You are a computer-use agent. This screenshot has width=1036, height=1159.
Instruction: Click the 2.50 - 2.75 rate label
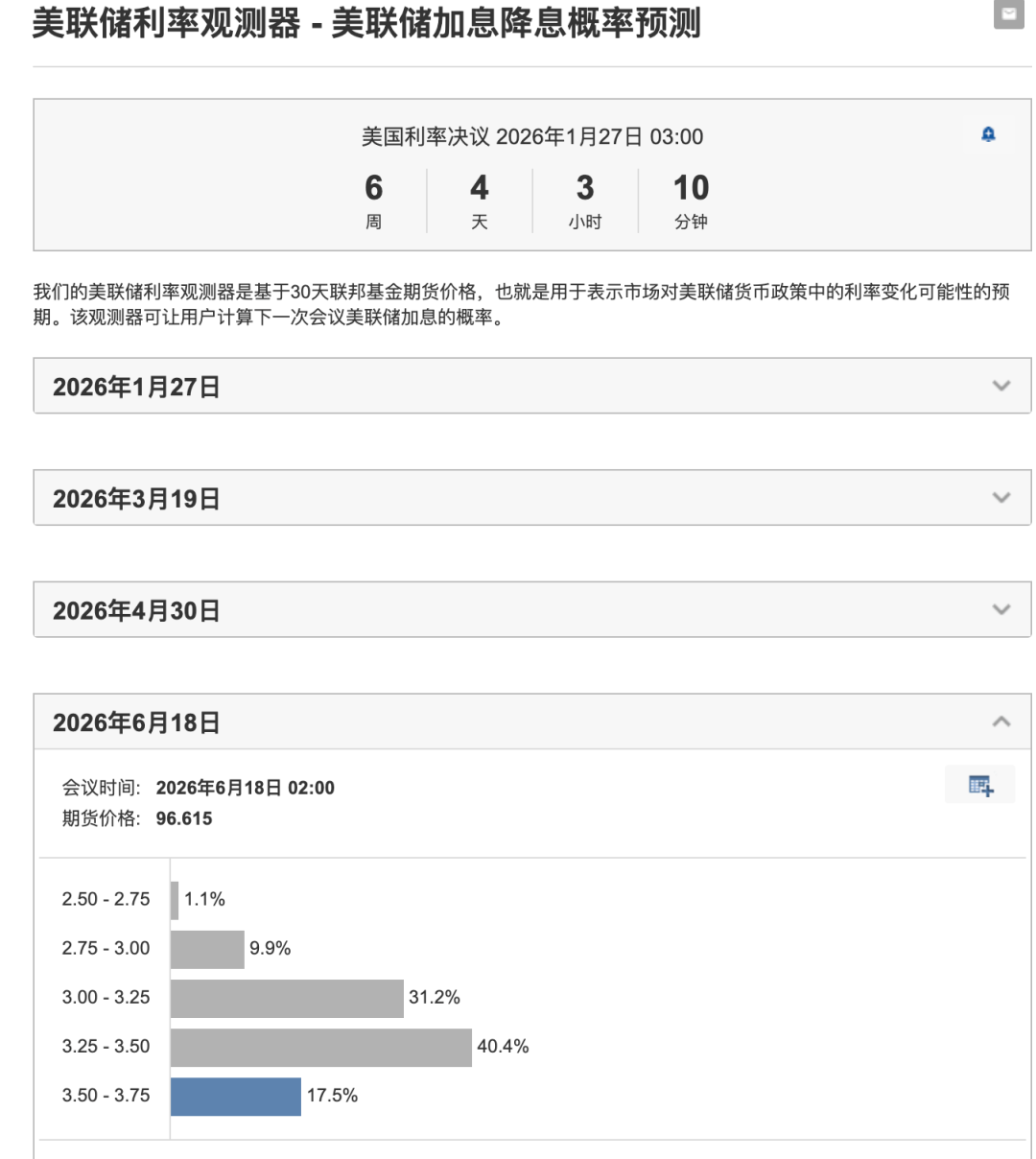click(106, 899)
